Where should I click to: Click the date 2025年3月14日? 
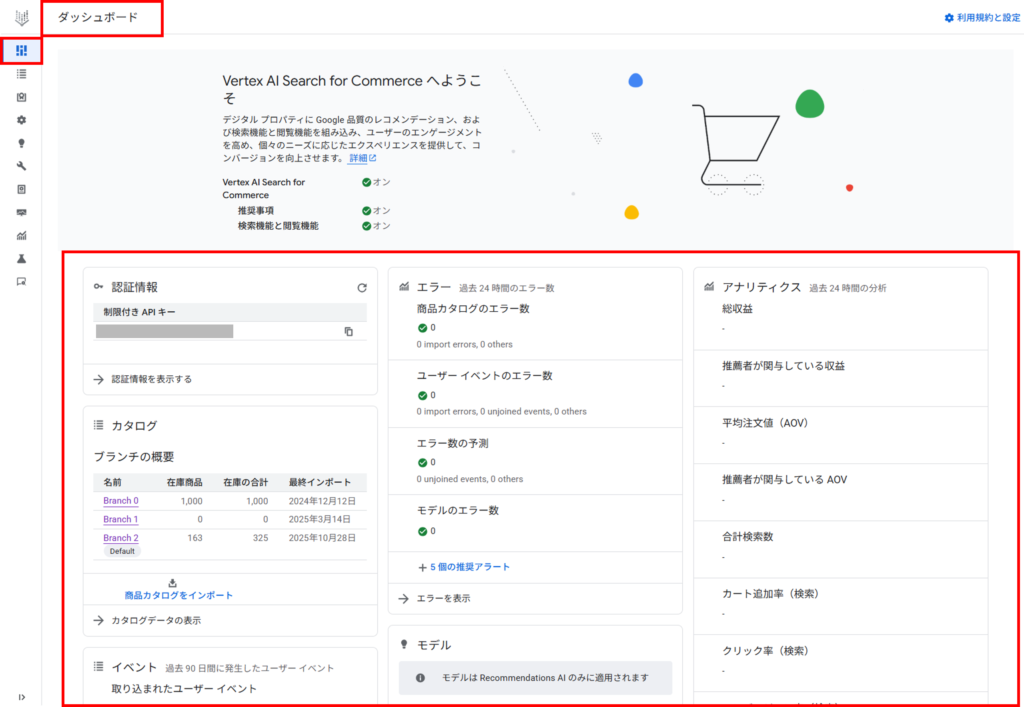320,520
